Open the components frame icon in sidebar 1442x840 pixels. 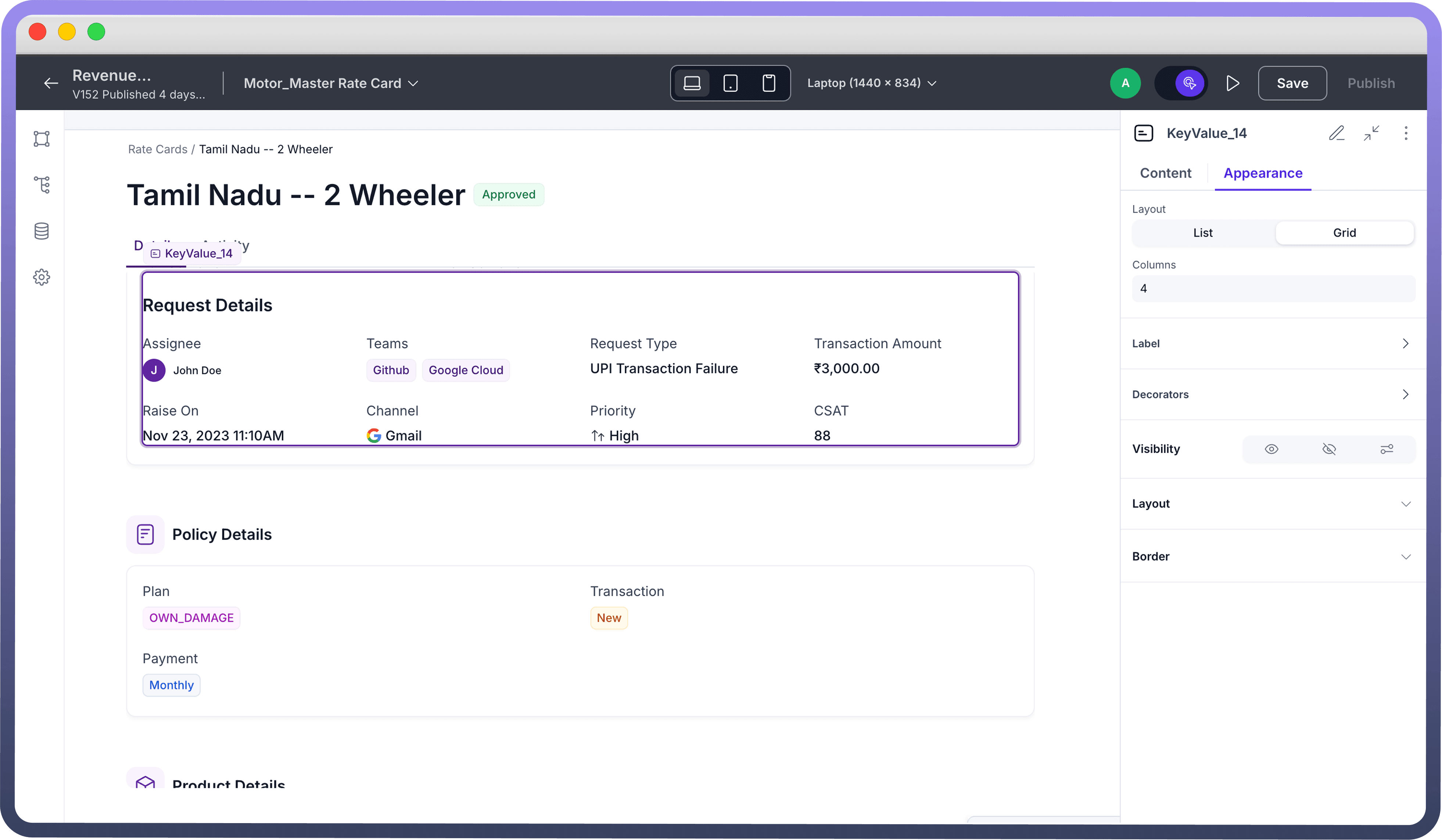pos(42,139)
